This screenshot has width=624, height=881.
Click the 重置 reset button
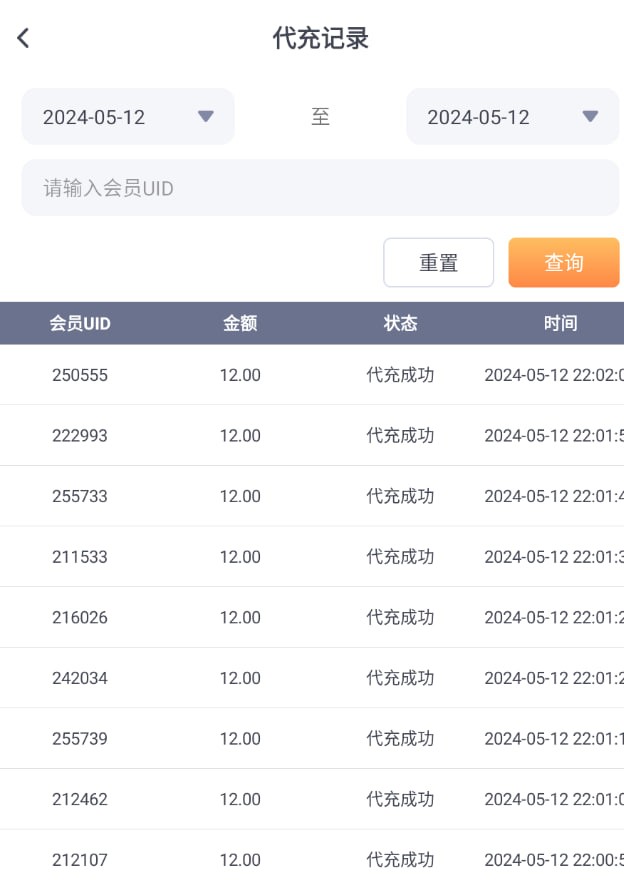438,263
